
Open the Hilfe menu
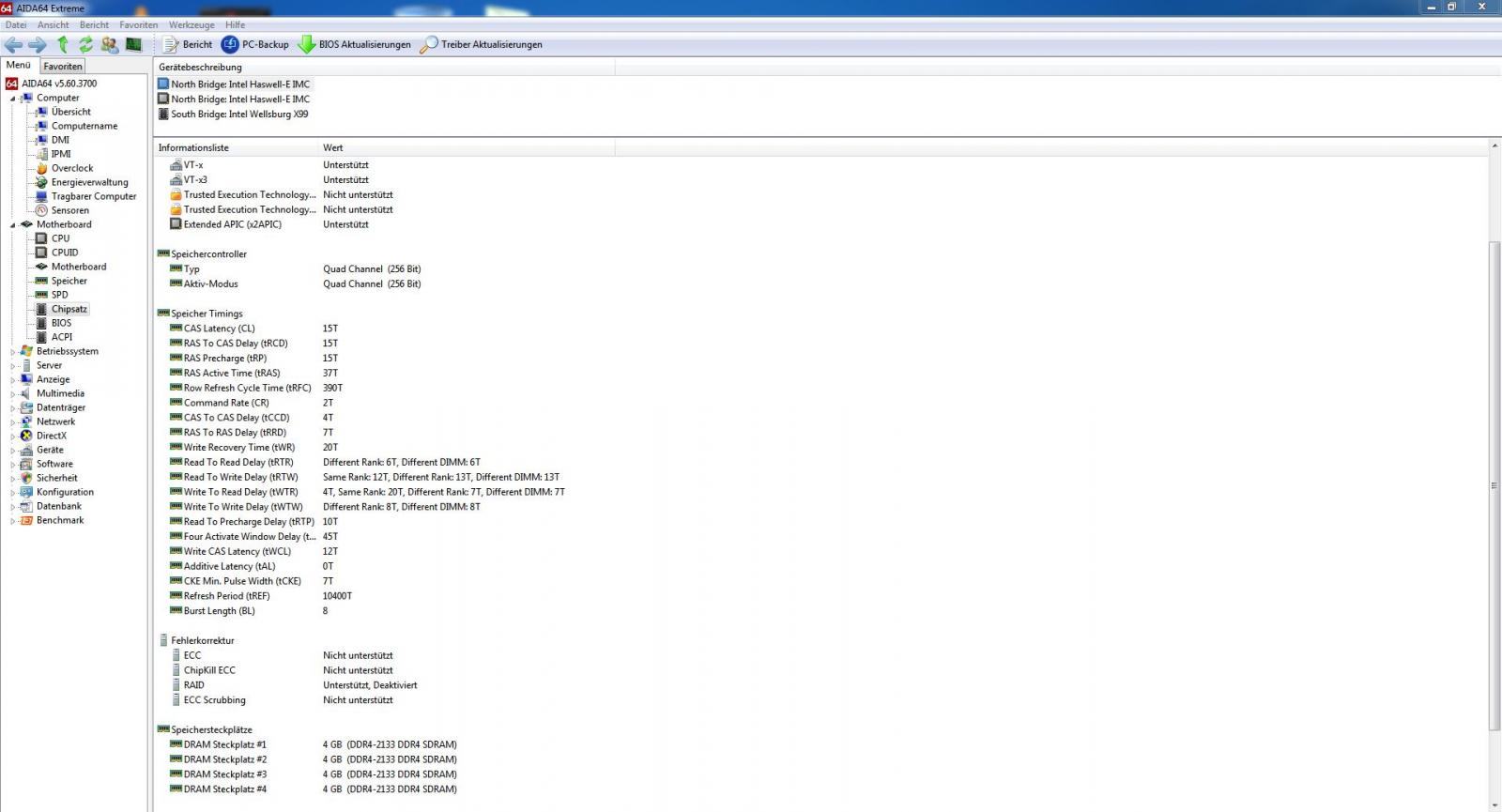click(x=235, y=24)
